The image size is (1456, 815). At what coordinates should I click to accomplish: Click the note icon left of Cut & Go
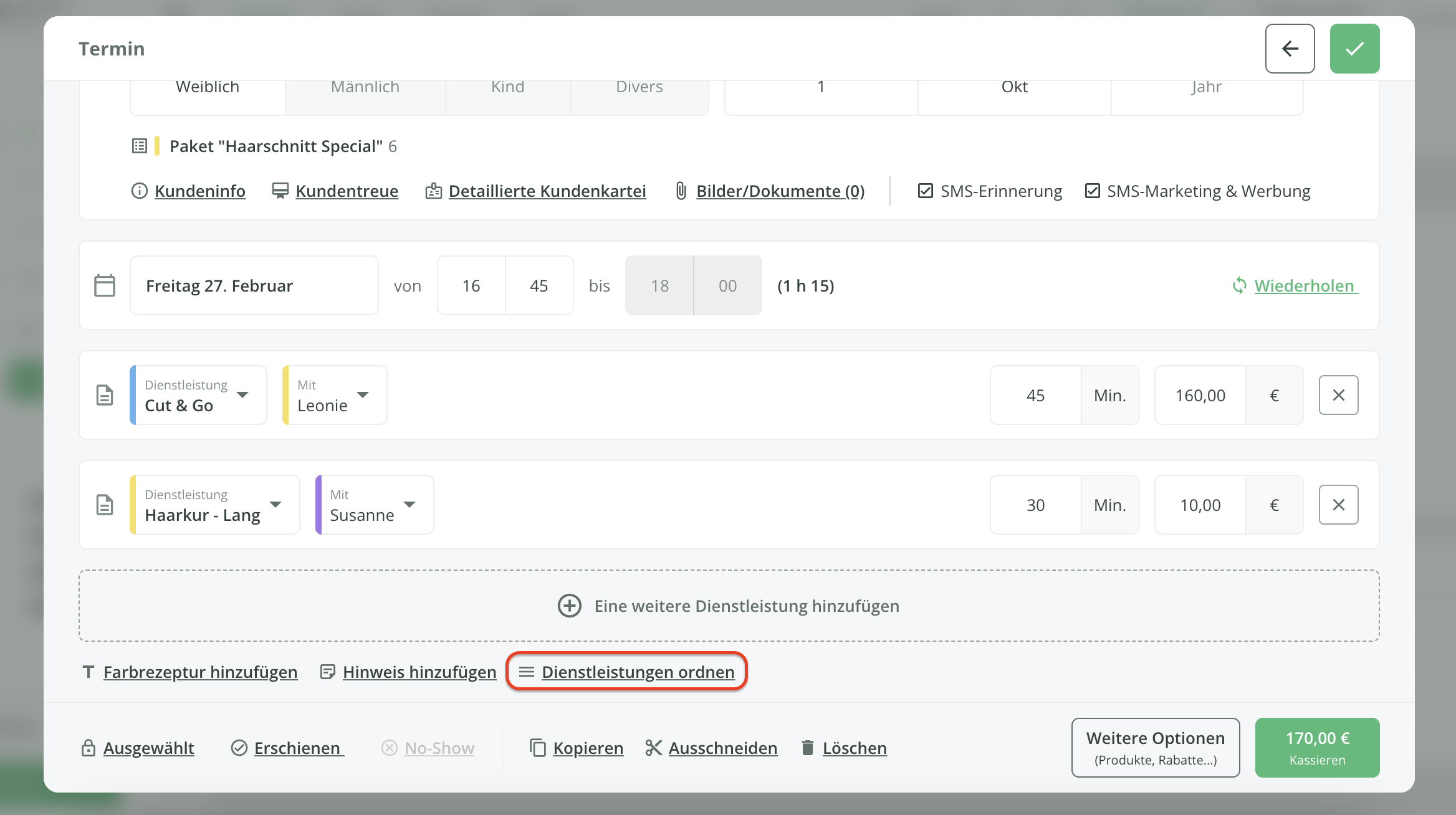point(105,395)
